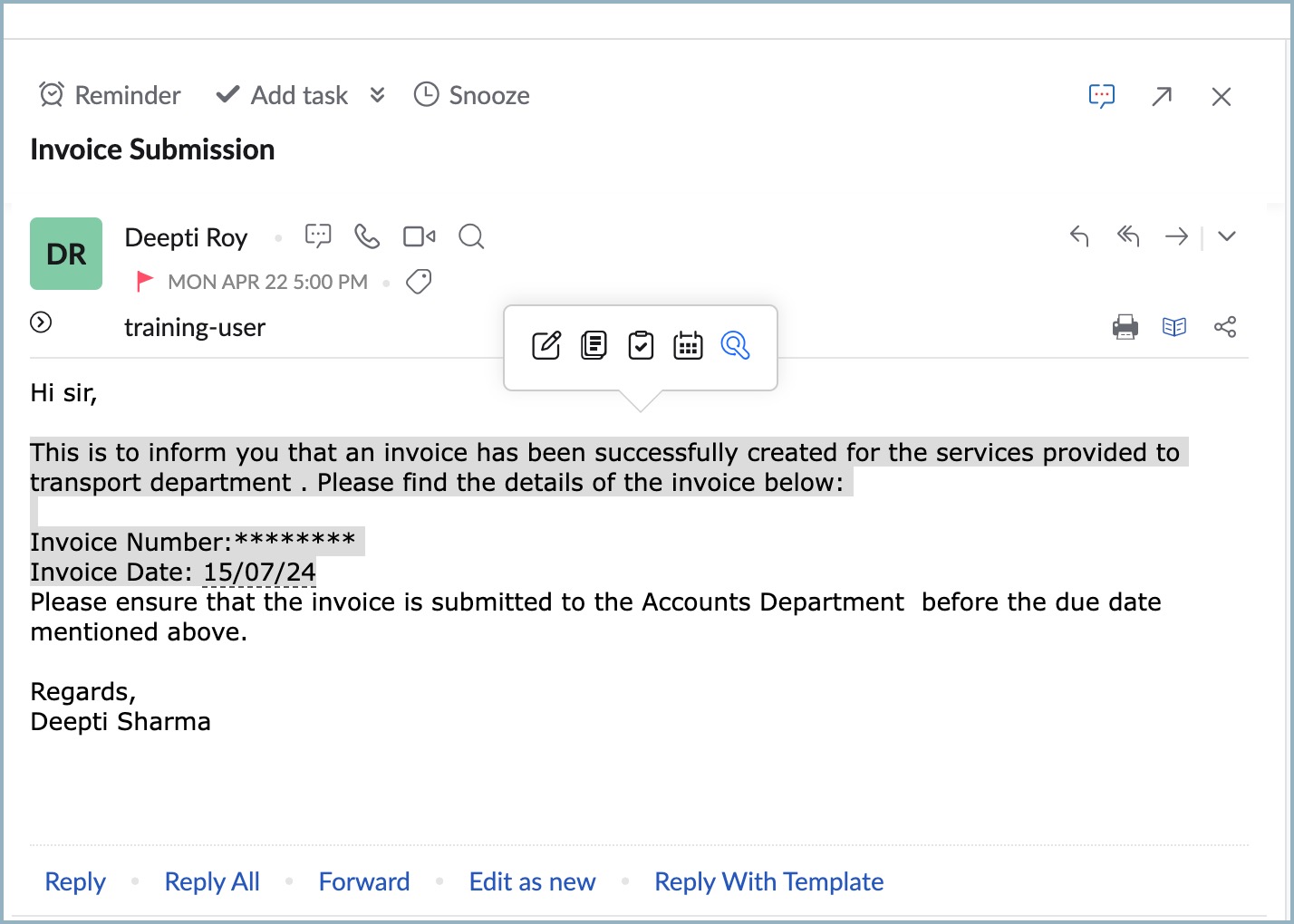Open the more actions chevron beside forward arrow
This screenshot has height=924, width=1294.
point(1227,236)
